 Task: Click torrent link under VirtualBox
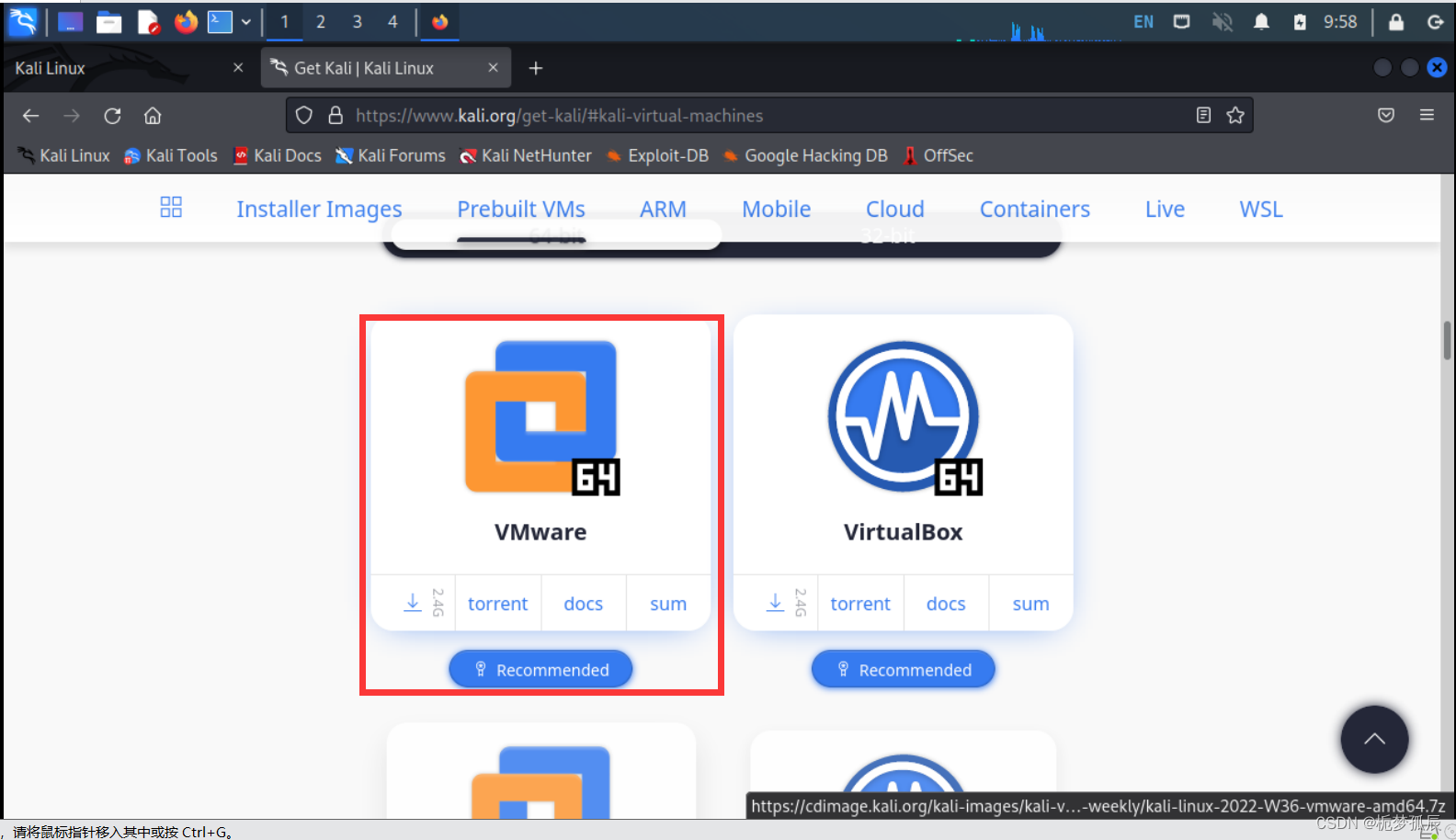pos(860,604)
